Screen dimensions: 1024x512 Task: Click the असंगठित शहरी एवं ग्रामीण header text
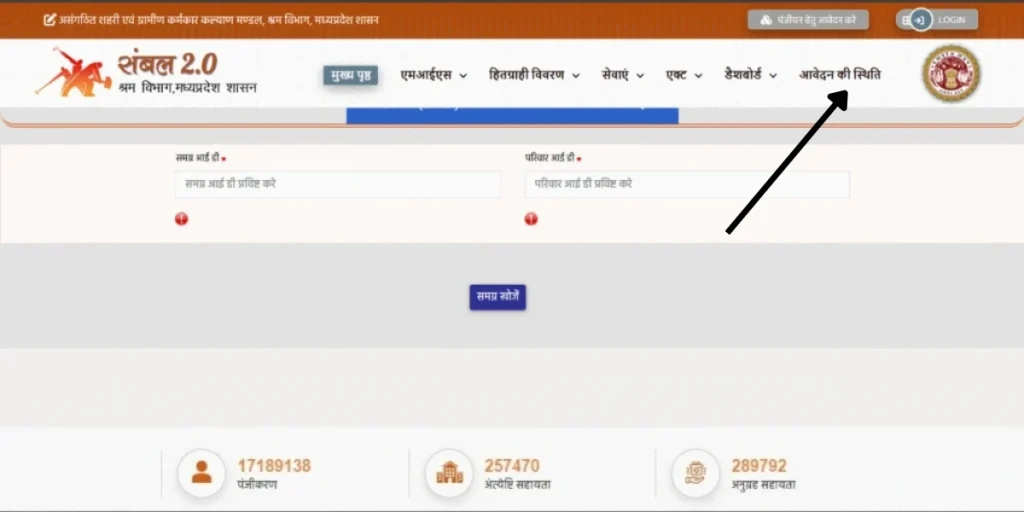217,20
